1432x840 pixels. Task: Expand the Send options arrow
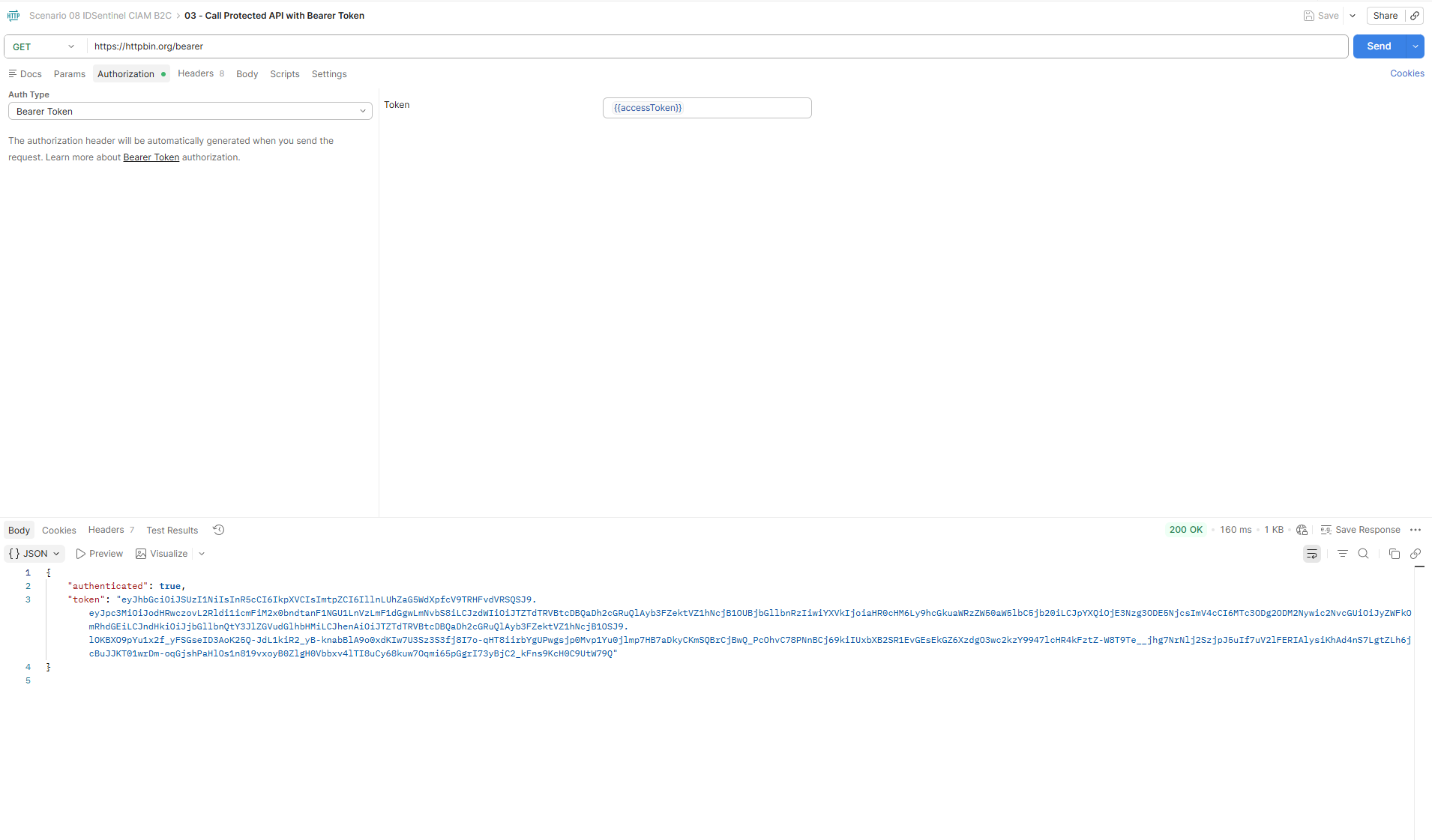pos(1416,46)
